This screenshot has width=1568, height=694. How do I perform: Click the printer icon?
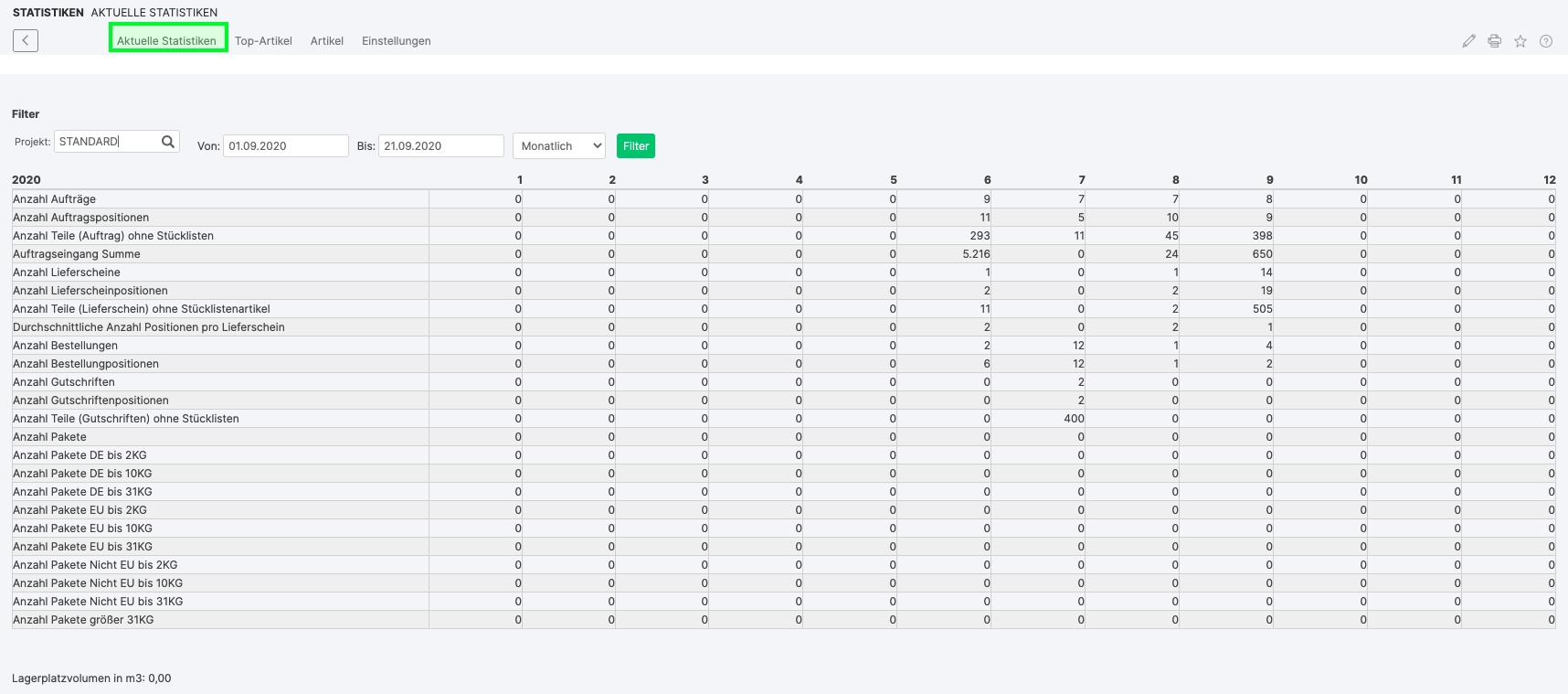(1494, 41)
